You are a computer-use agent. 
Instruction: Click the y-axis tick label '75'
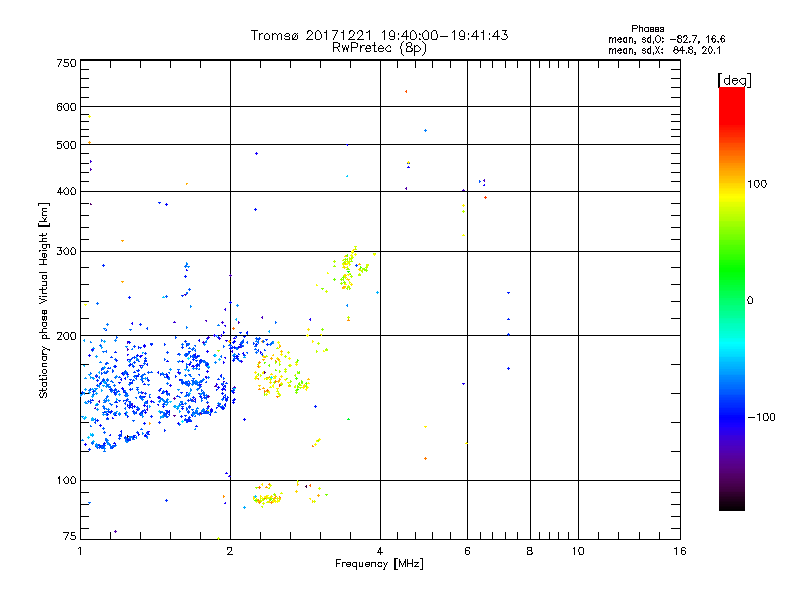pyautogui.click(x=70, y=536)
